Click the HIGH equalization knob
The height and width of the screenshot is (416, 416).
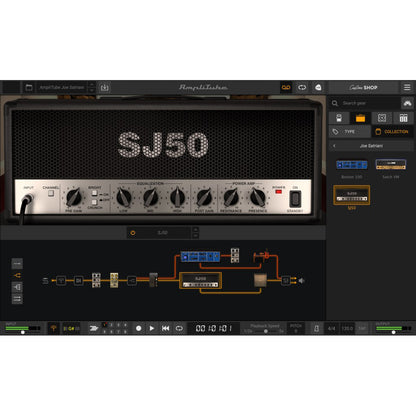pyautogui.click(x=177, y=197)
